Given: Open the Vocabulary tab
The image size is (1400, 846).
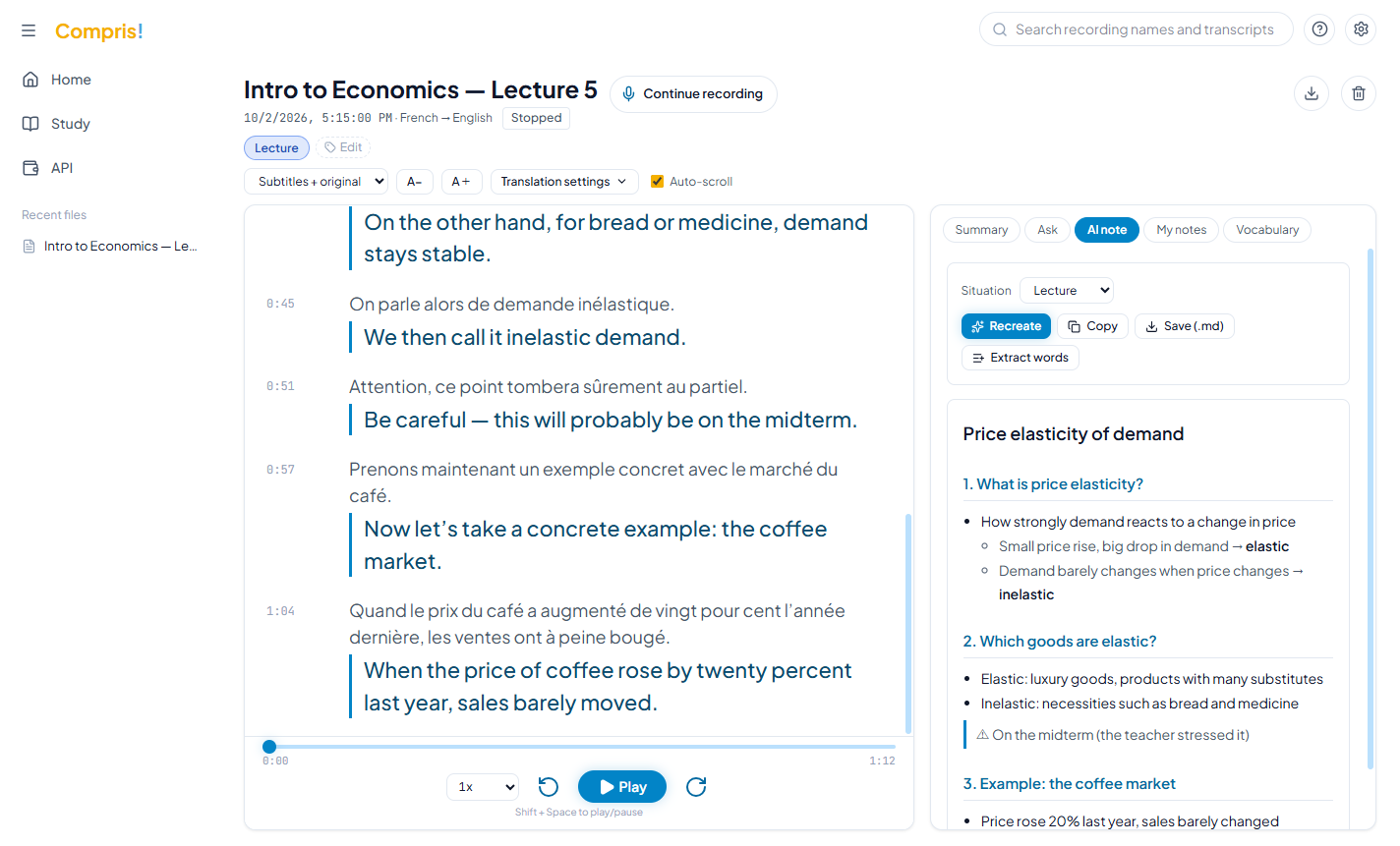Looking at the screenshot, I should 1267,230.
